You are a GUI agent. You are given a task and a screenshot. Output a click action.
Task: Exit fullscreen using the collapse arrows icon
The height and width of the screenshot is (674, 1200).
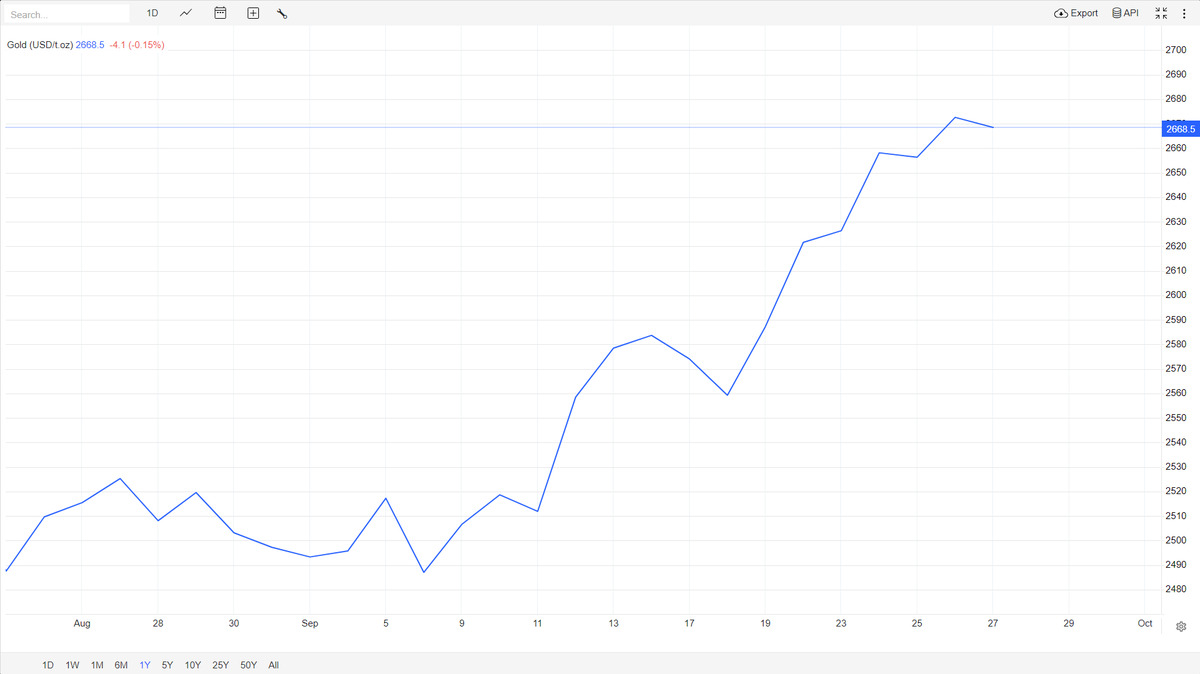click(1161, 13)
